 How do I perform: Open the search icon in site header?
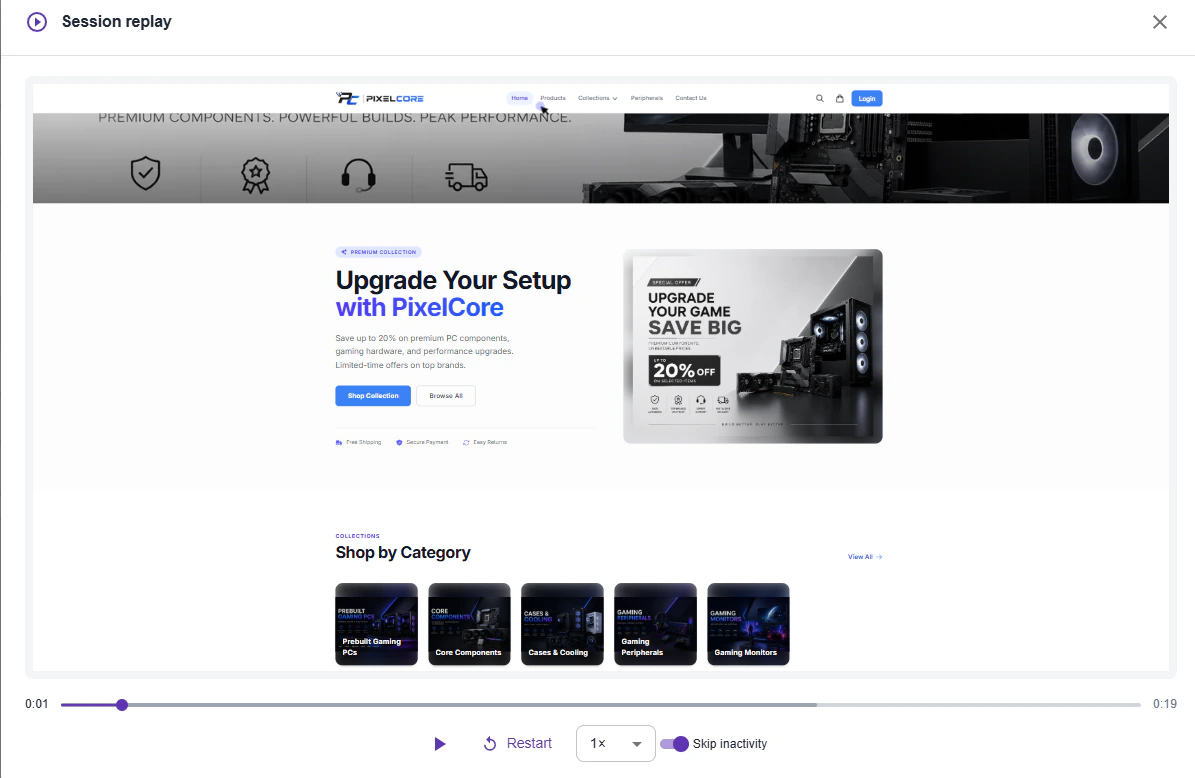click(820, 98)
